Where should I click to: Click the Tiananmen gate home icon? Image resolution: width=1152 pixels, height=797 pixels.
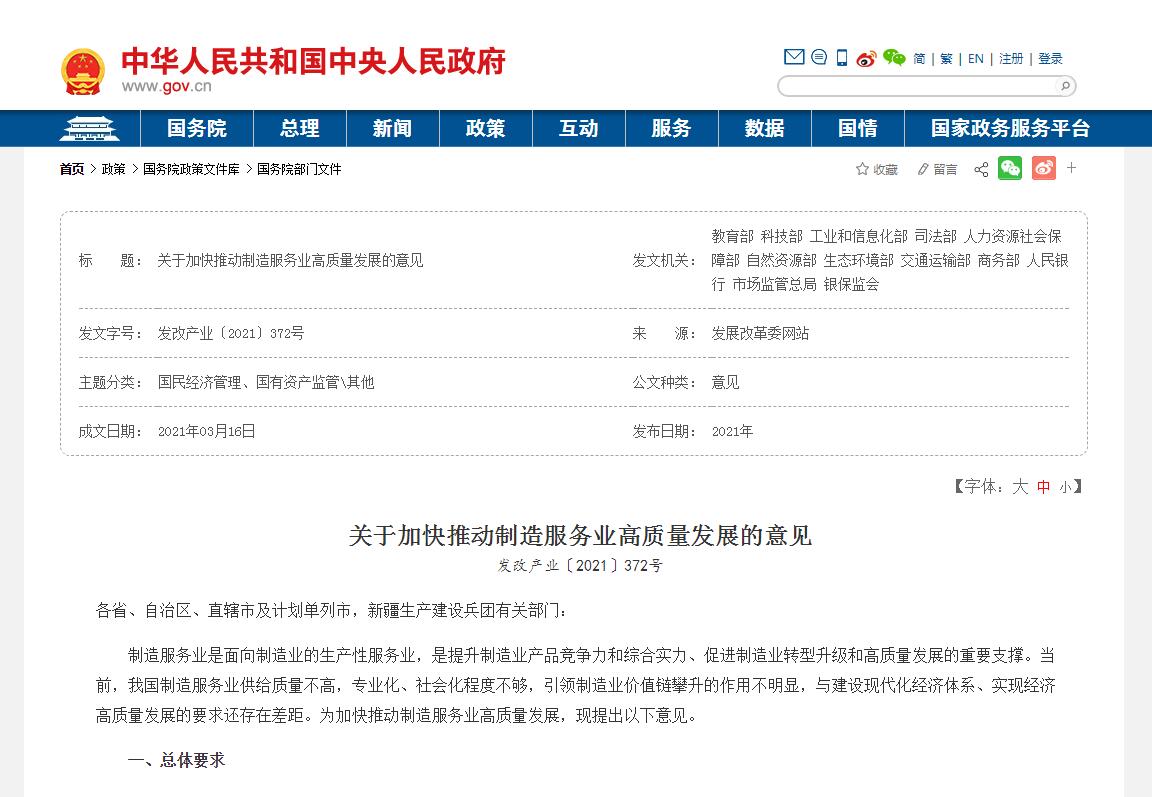point(90,129)
